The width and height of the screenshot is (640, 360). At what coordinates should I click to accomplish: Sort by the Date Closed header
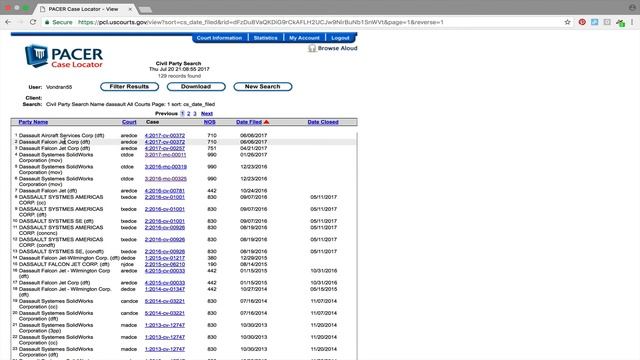click(x=323, y=122)
